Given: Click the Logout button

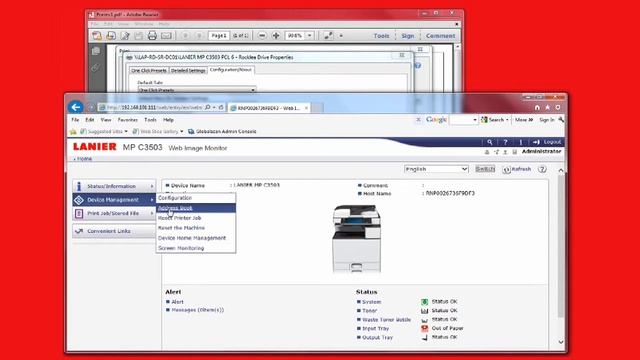Looking at the screenshot, I should pos(547,142).
